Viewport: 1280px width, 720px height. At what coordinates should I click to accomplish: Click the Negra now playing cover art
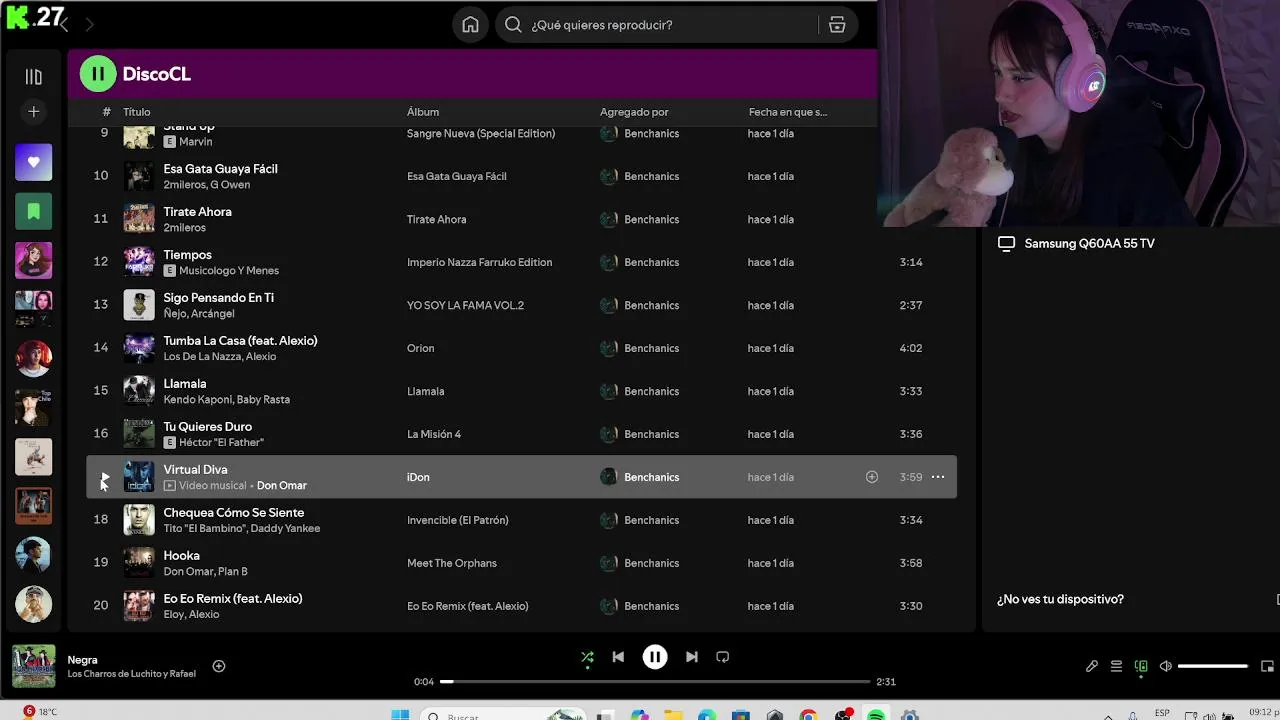(33, 666)
